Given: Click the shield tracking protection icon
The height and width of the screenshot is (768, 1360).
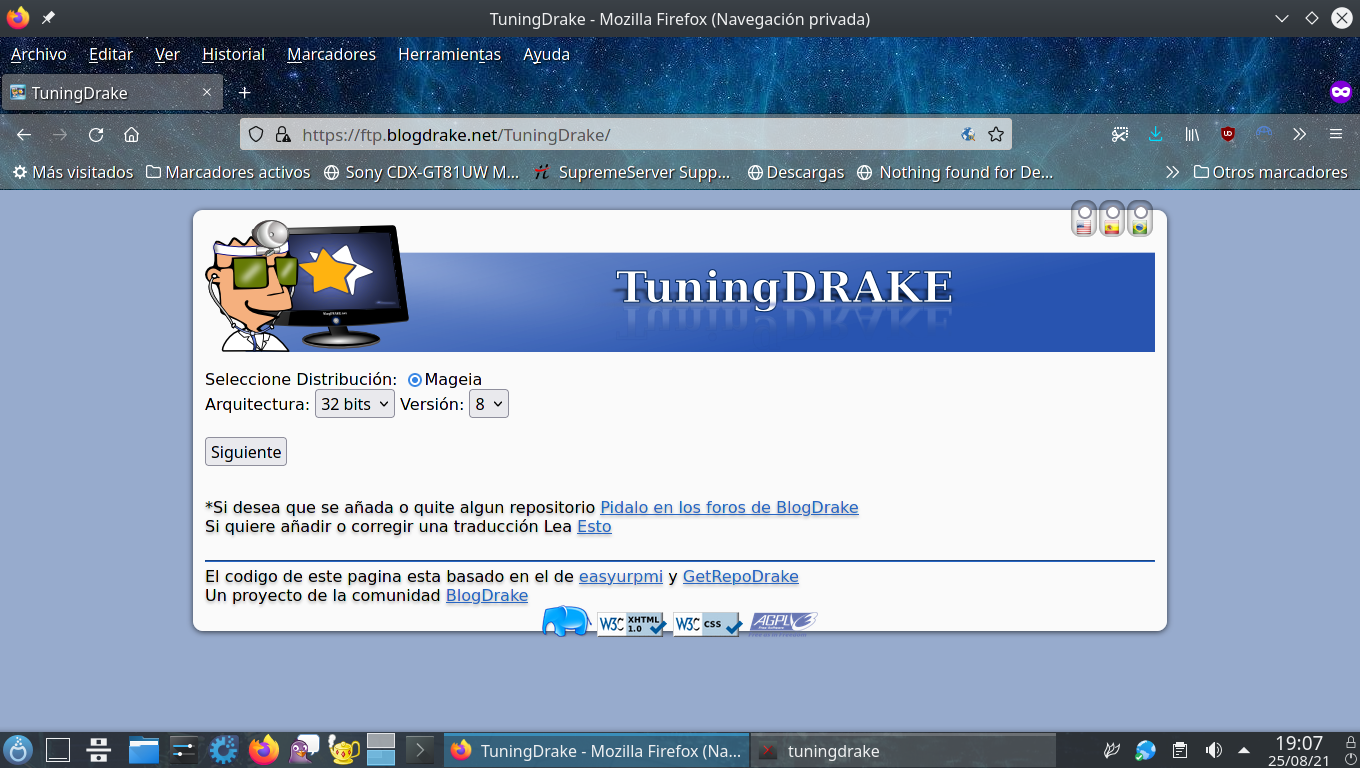Looking at the screenshot, I should 256,134.
